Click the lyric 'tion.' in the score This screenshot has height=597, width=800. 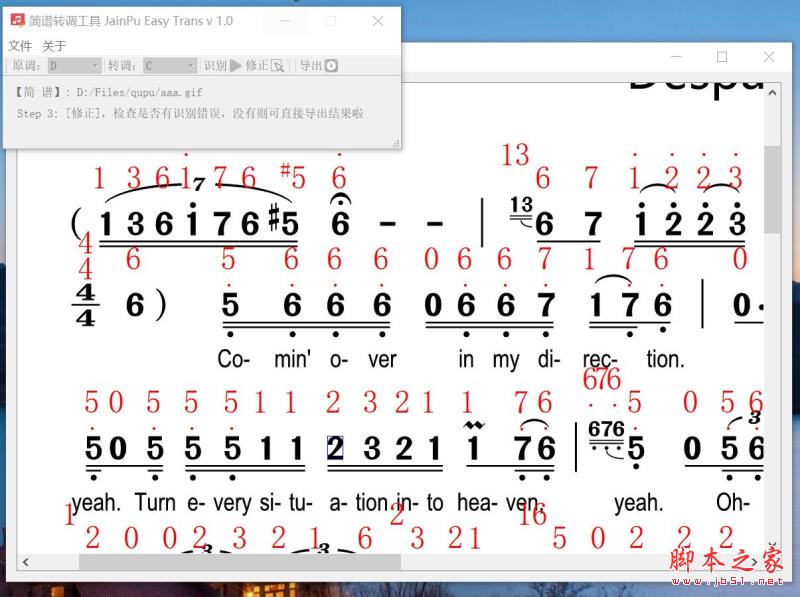[665, 359]
